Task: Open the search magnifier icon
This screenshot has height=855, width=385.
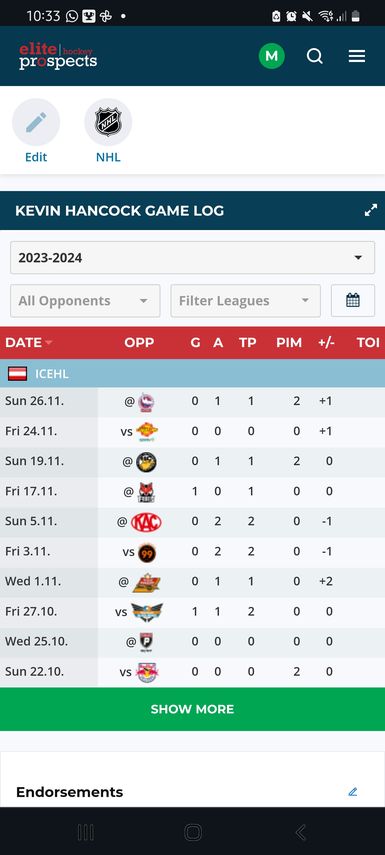Action: pyautogui.click(x=315, y=56)
